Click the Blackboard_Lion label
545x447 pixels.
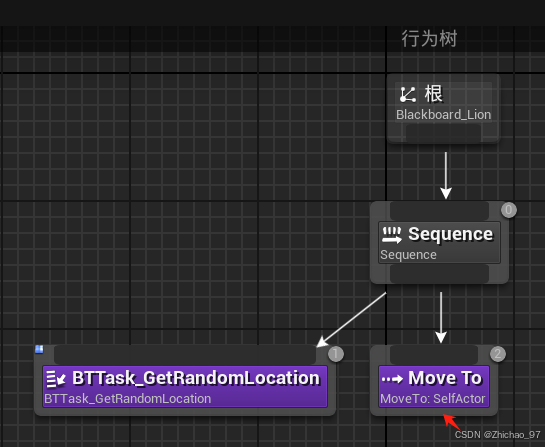pos(444,115)
